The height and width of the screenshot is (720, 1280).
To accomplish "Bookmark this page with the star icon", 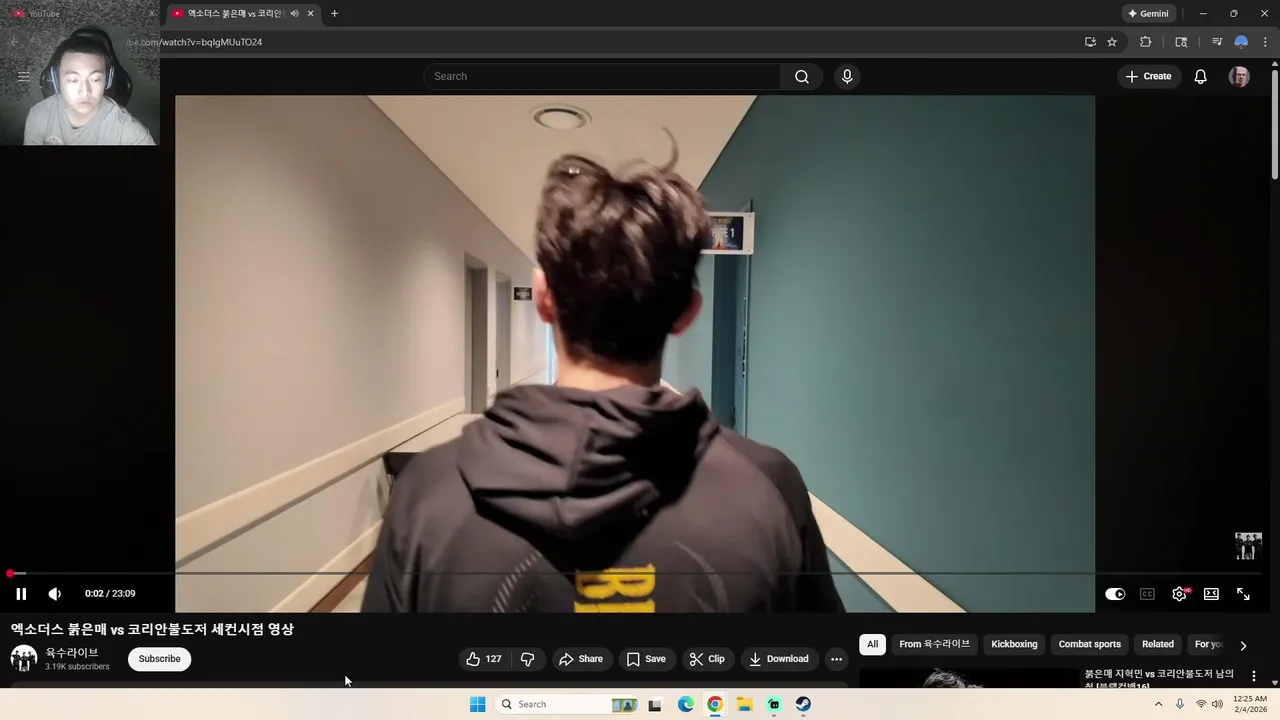I will coord(1112,42).
